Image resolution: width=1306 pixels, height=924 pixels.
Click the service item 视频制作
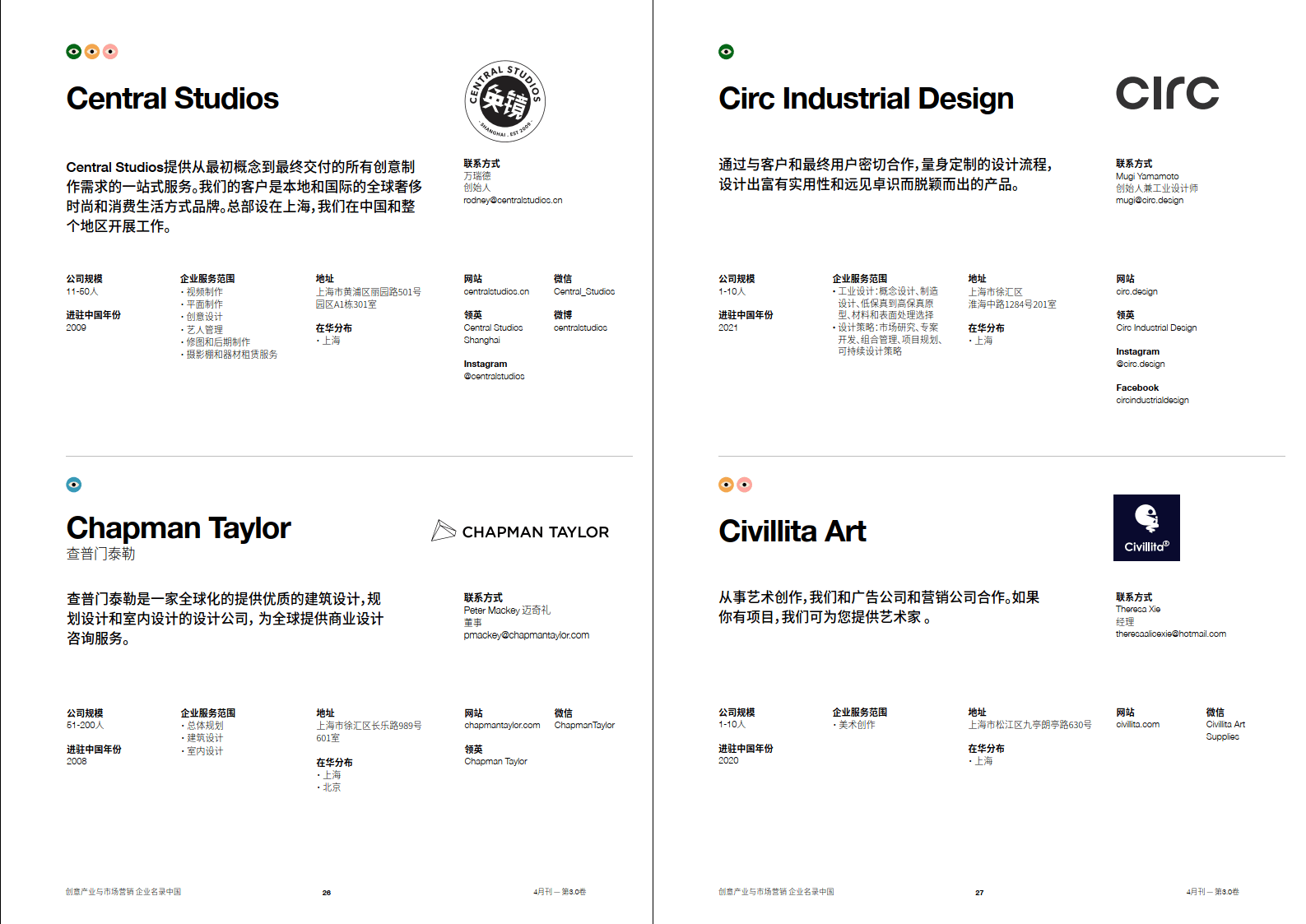coord(204,291)
